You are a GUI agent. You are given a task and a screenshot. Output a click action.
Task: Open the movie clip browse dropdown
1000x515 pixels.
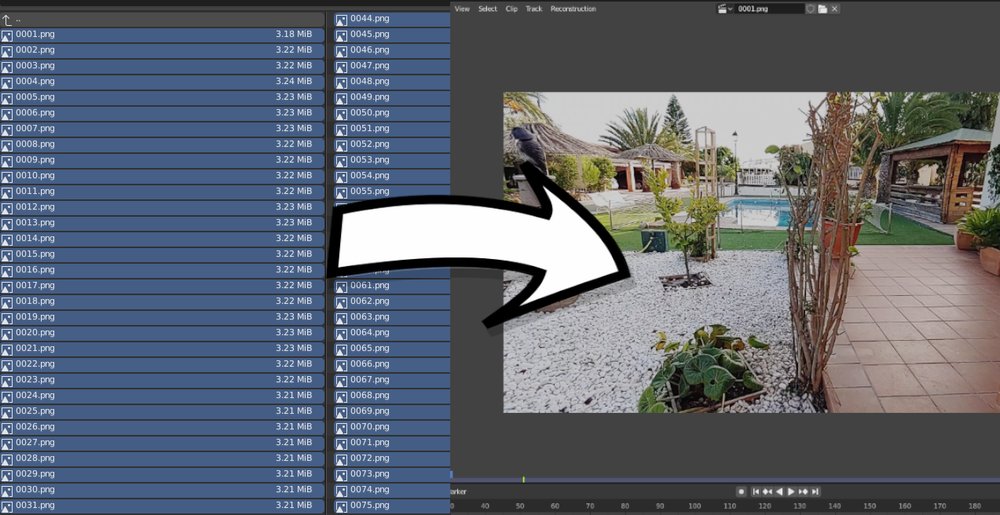pos(725,9)
